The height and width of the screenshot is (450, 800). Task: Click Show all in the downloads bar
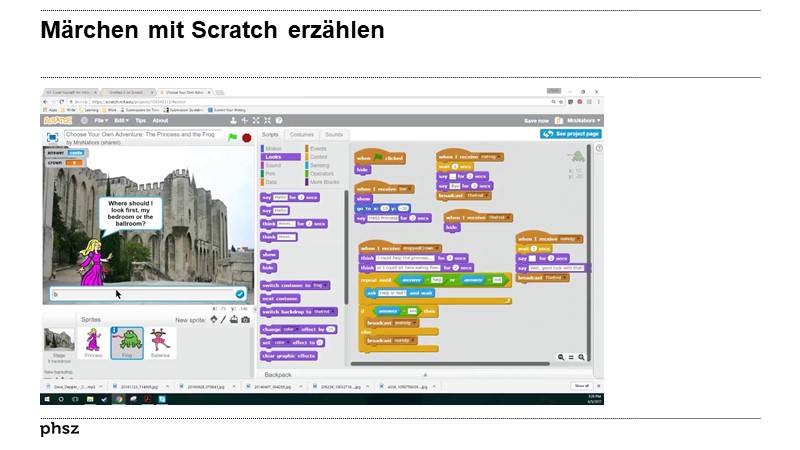(582, 386)
